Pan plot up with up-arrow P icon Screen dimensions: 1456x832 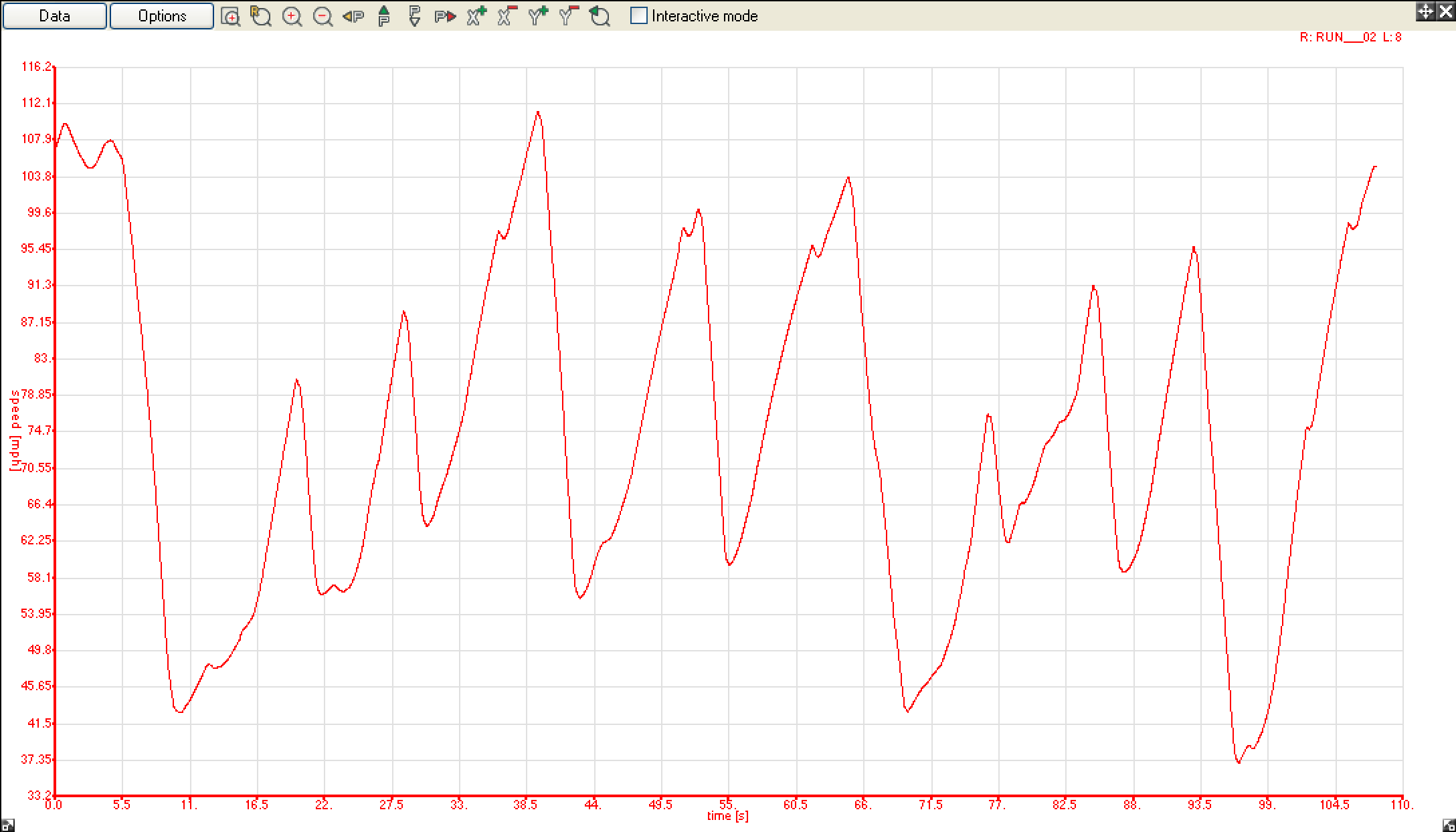coord(384,16)
